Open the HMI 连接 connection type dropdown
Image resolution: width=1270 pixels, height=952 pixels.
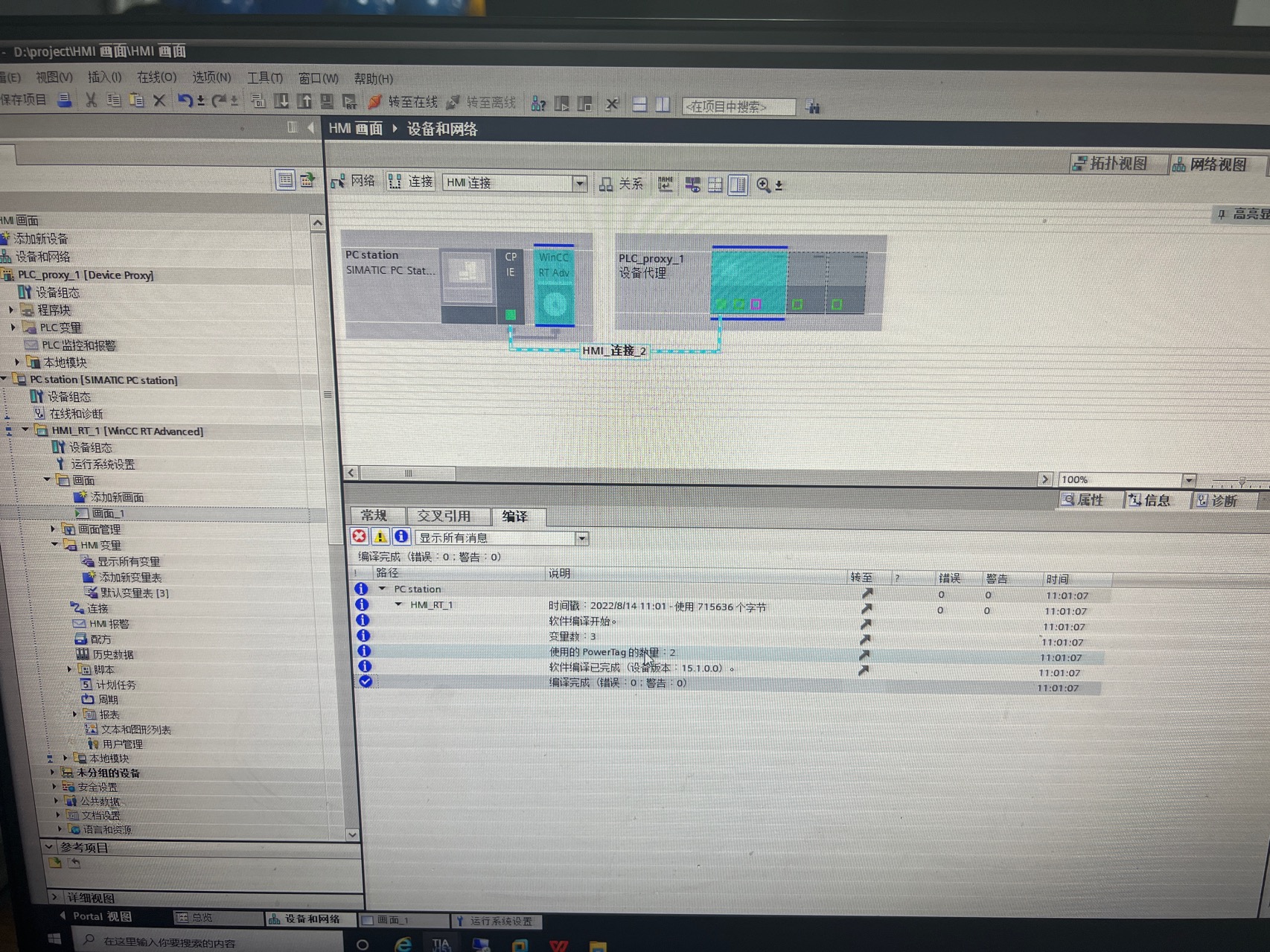tap(580, 183)
